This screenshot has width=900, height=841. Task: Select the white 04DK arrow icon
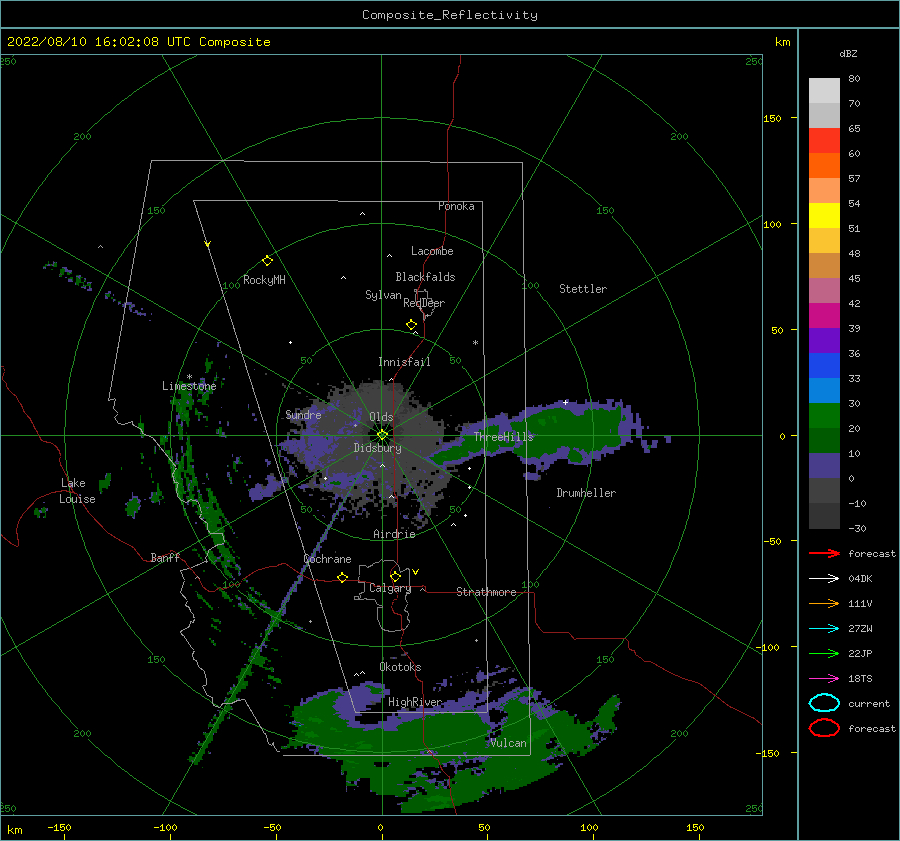click(824, 579)
